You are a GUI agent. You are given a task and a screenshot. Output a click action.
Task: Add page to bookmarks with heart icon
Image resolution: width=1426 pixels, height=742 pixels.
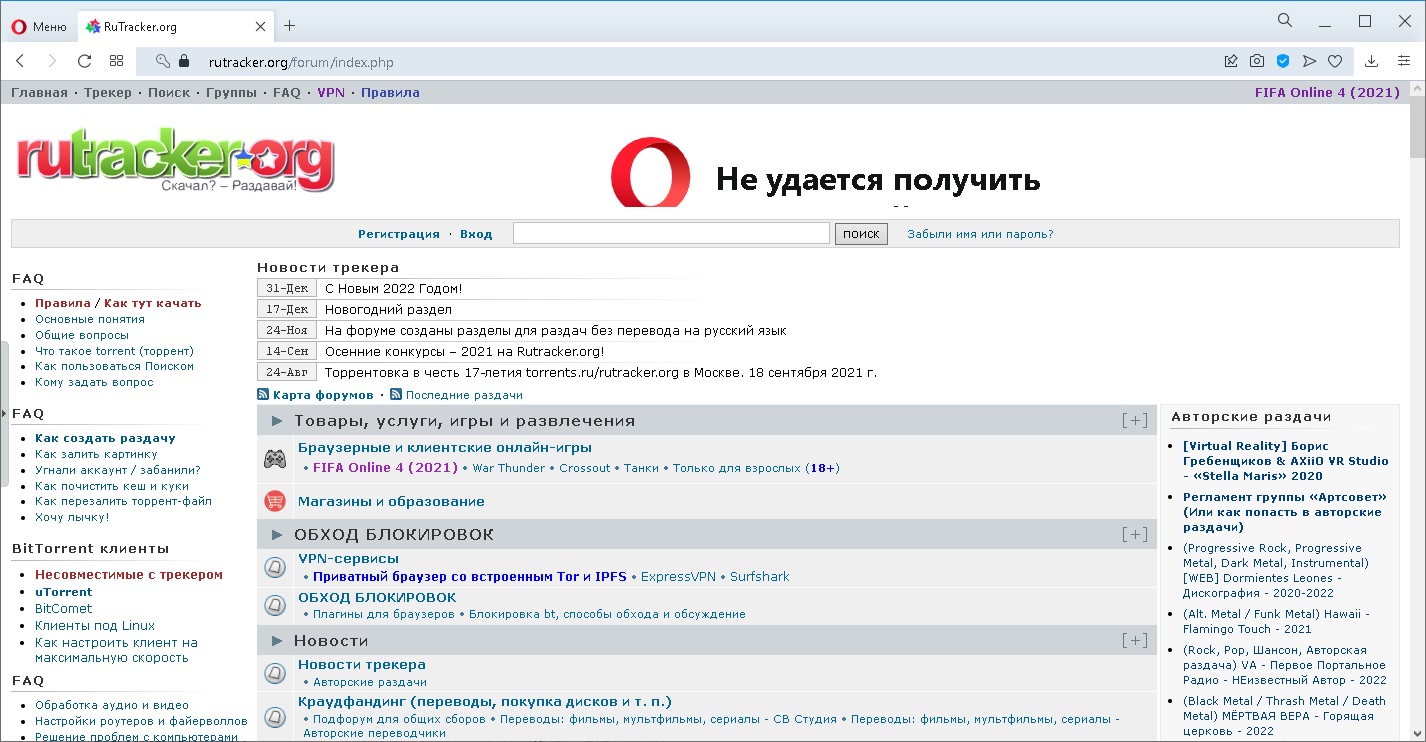coord(1335,61)
